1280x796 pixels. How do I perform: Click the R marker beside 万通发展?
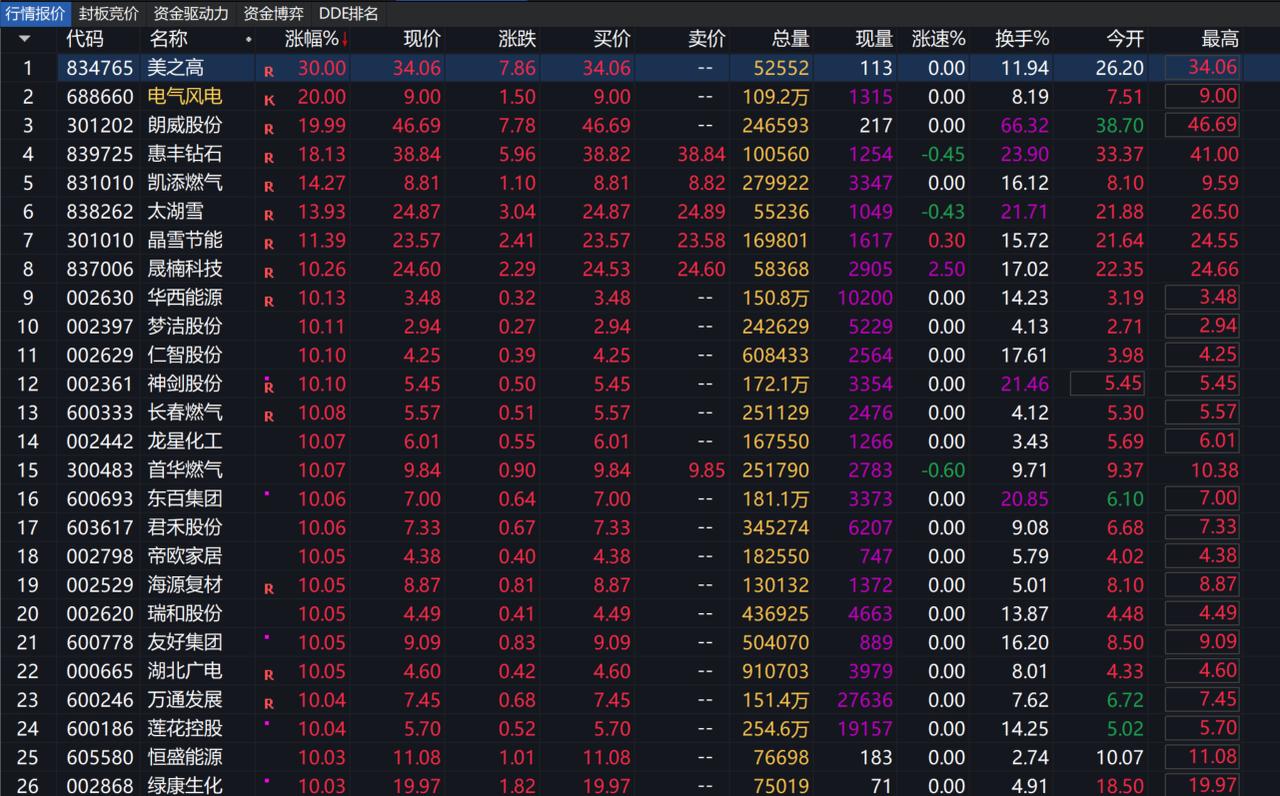pos(268,704)
